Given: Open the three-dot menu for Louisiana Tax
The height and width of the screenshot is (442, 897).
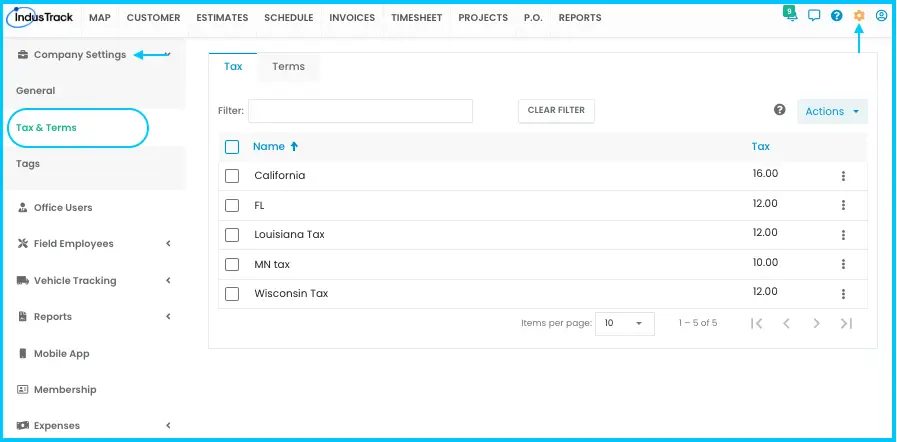Looking at the screenshot, I should pos(843,235).
